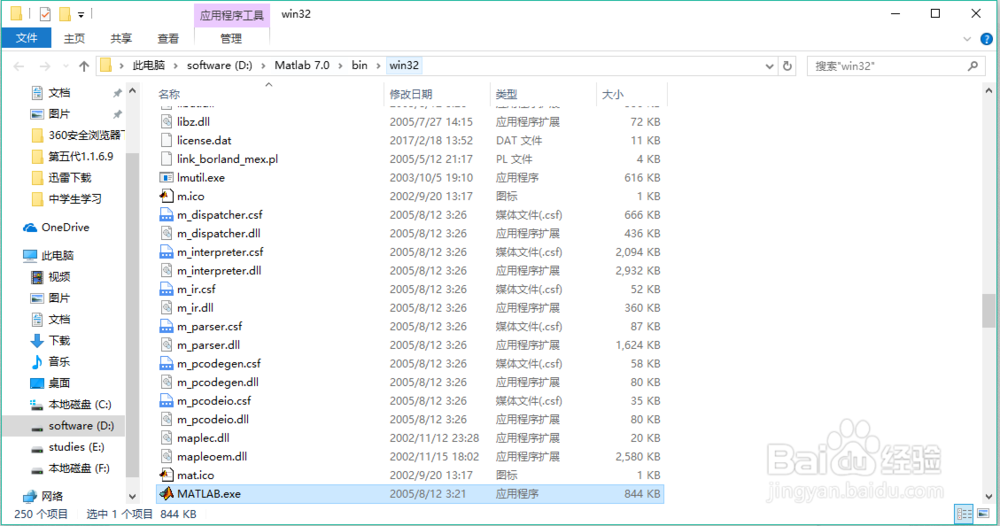The height and width of the screenshot is (526, 1000).
Task: Expand the ribbon with chevron
Action: pos(967,39)
